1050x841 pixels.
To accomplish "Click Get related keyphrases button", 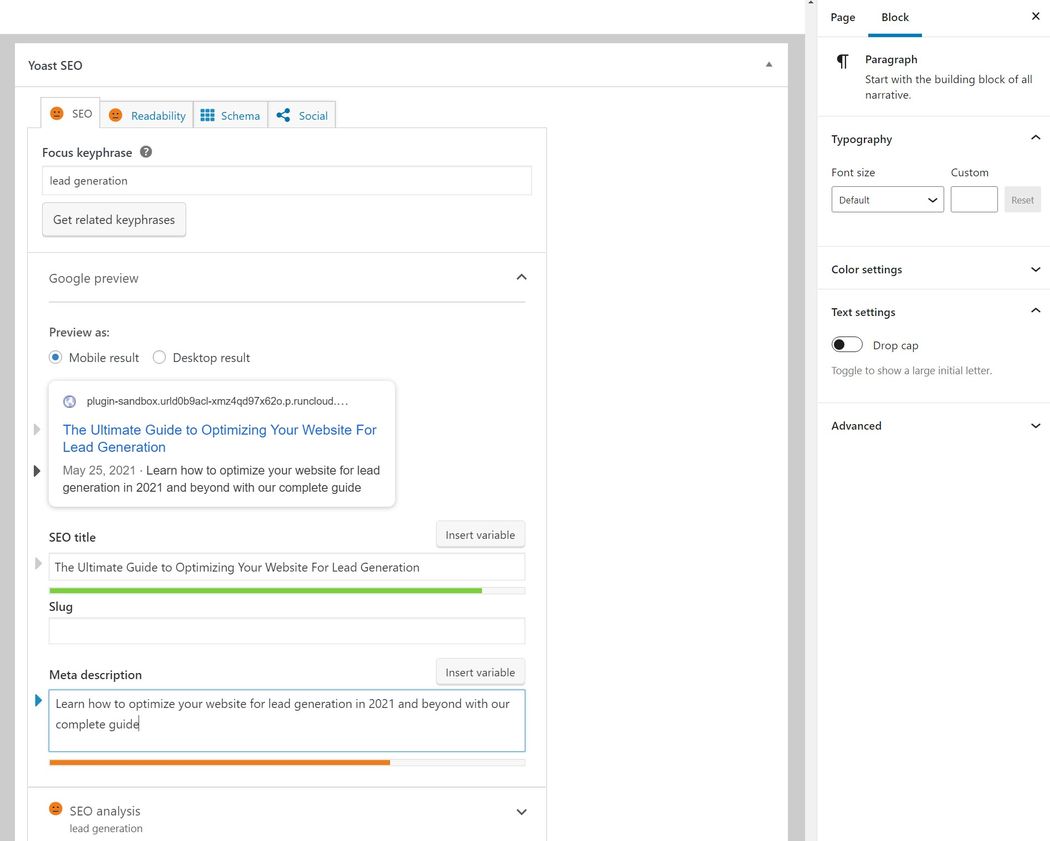I will pos(114,220).
